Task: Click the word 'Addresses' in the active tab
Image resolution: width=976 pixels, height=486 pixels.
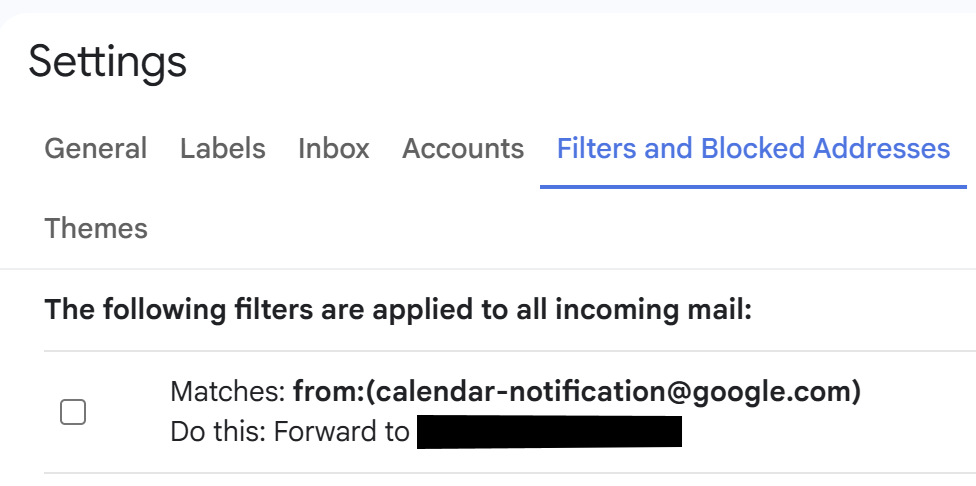Action: click(x=882, y=149)
